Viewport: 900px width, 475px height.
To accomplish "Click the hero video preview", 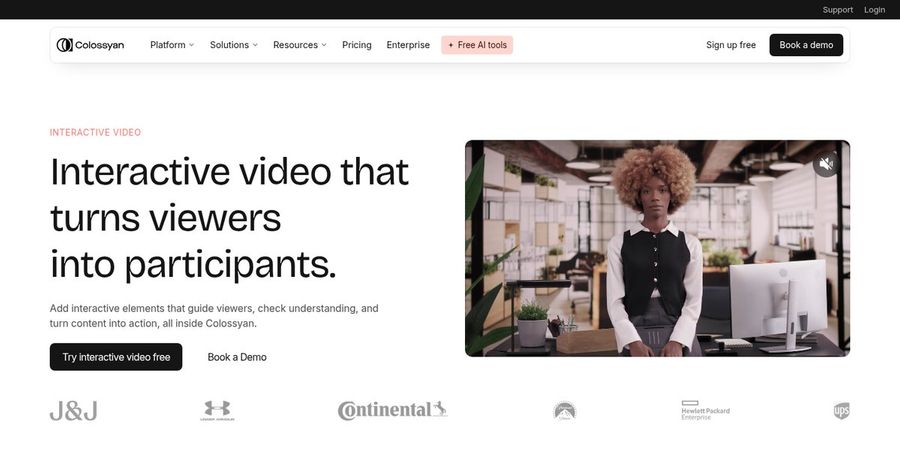I will tap(657, 248).
